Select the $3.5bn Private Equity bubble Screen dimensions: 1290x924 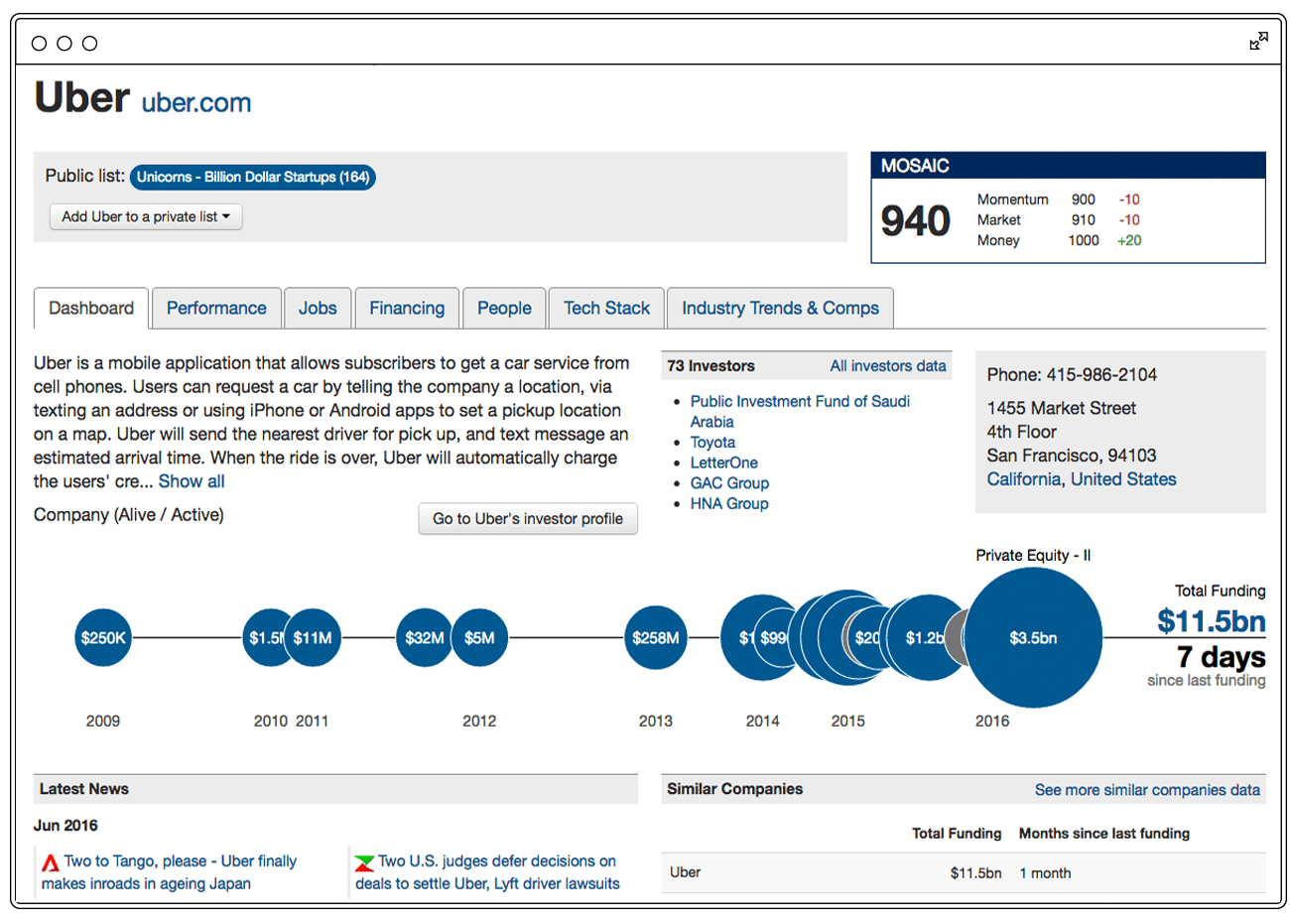coord(1033,638)
